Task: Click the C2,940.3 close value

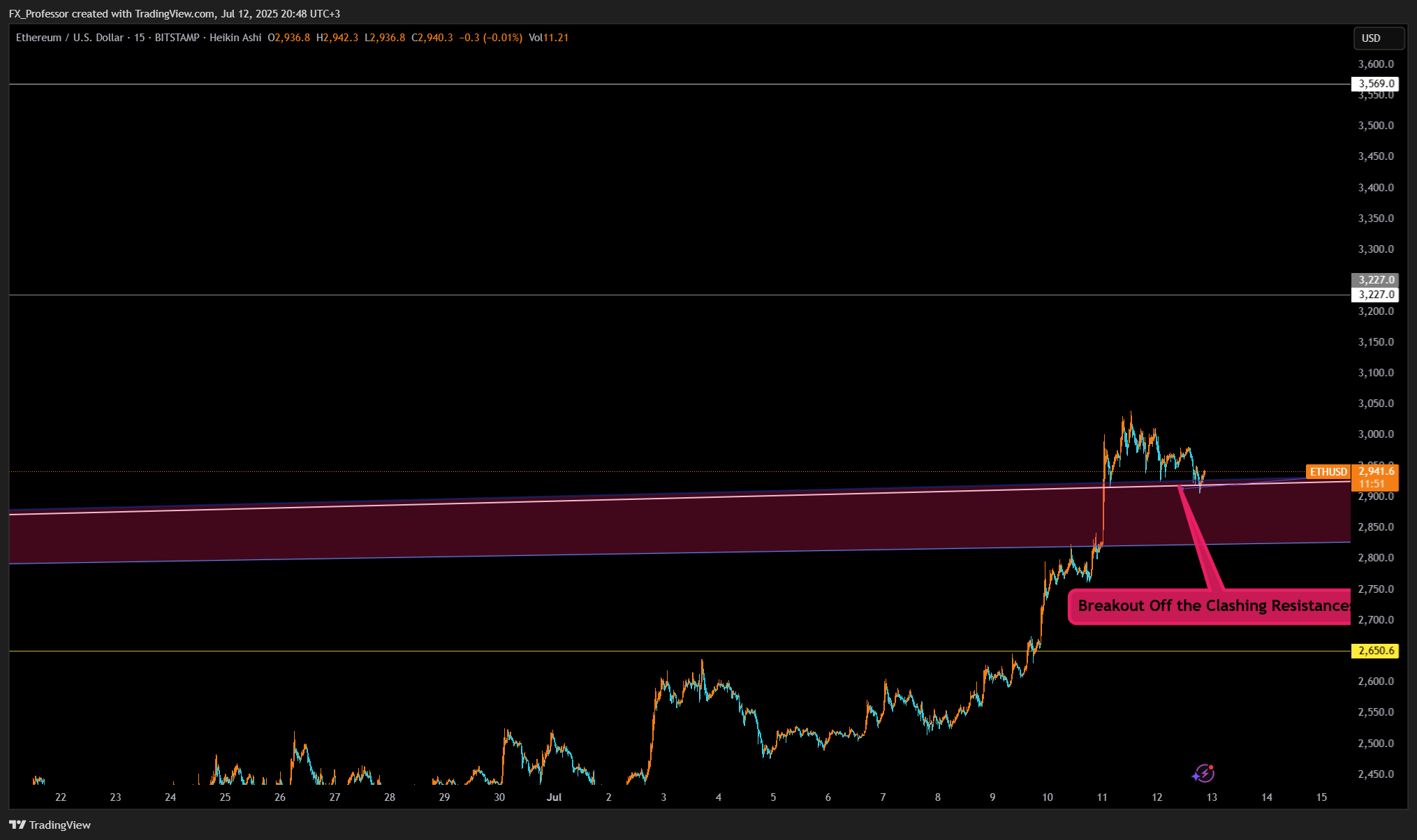Action: [432, 38]
